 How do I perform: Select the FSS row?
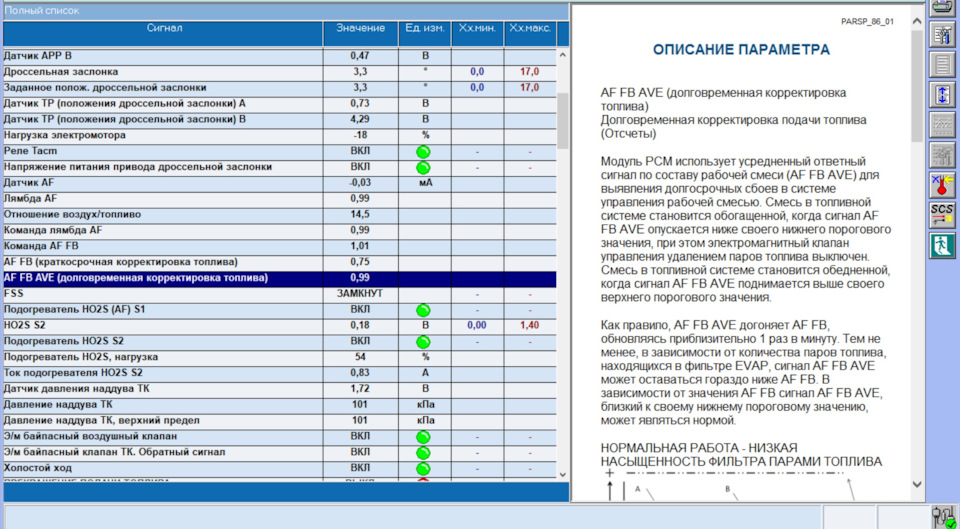click(x=280, y=294)
